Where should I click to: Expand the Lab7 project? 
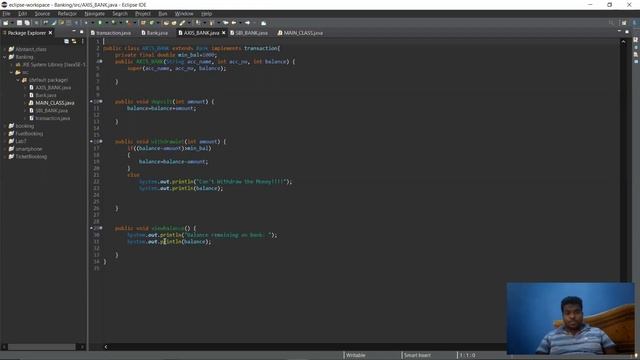coord(5,141)
